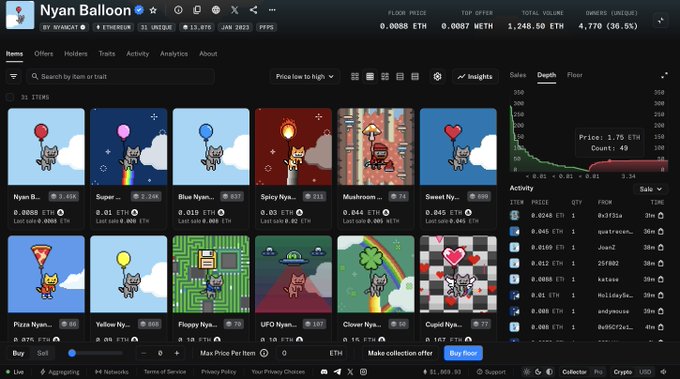
Task: Open the Price low to high sort dropdown
Action: point(304,76)
